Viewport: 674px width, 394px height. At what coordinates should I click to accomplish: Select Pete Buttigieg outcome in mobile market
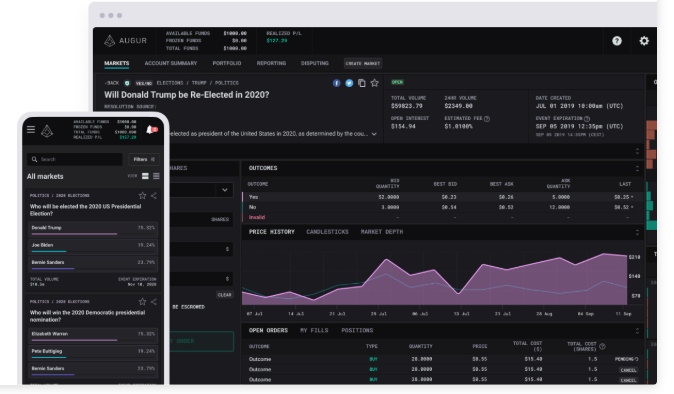pyautogui.click(x=93, y=353)
